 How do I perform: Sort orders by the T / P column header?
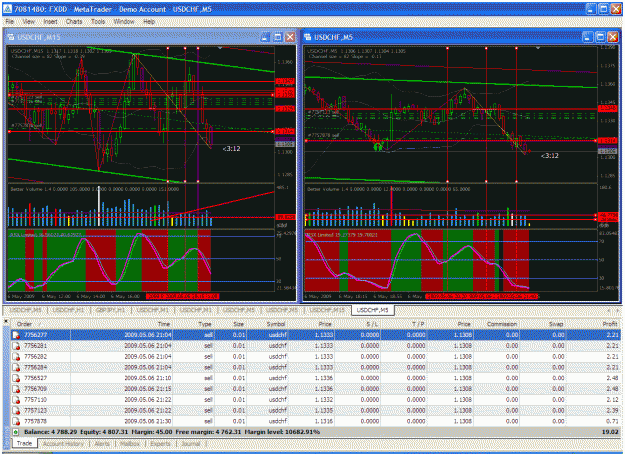[x=404, y=324]
